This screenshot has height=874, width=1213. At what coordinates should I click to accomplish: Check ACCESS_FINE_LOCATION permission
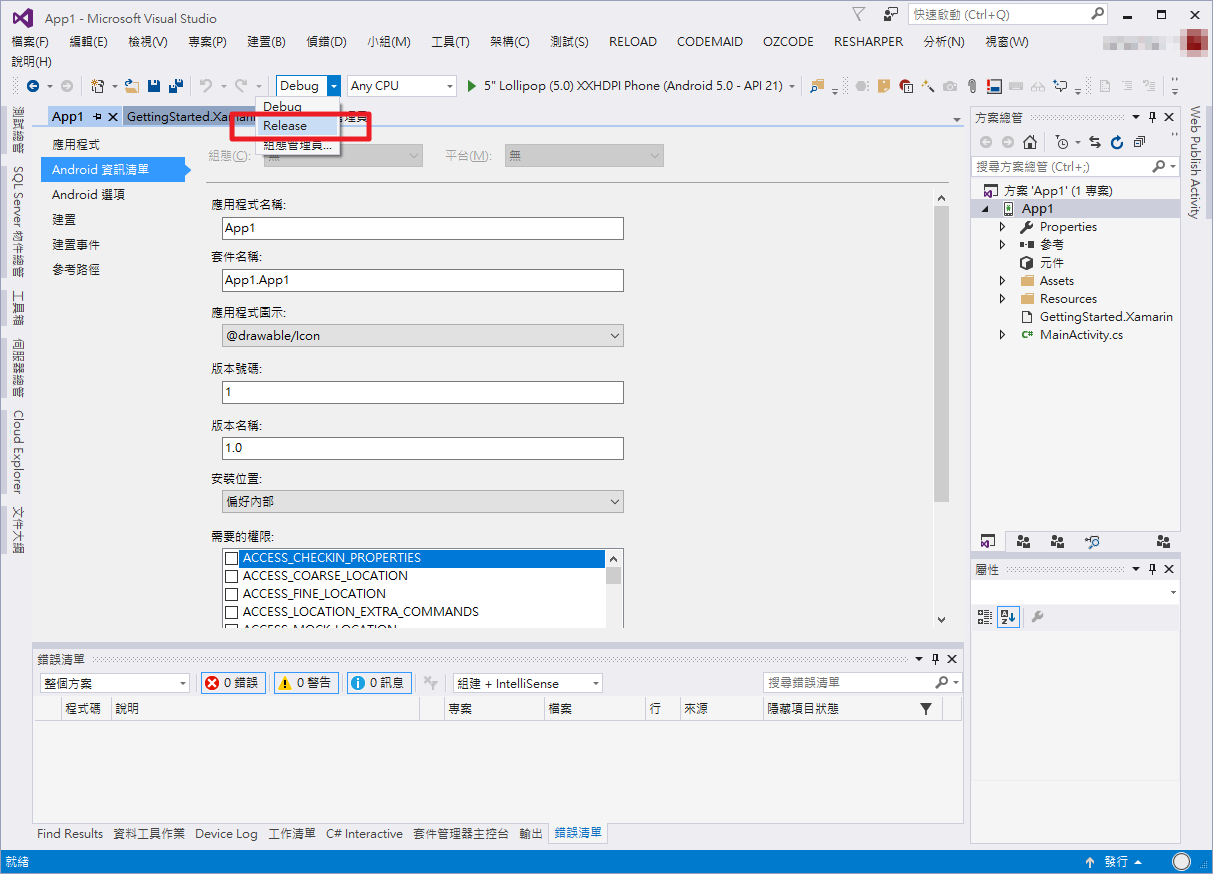(232, 594)
